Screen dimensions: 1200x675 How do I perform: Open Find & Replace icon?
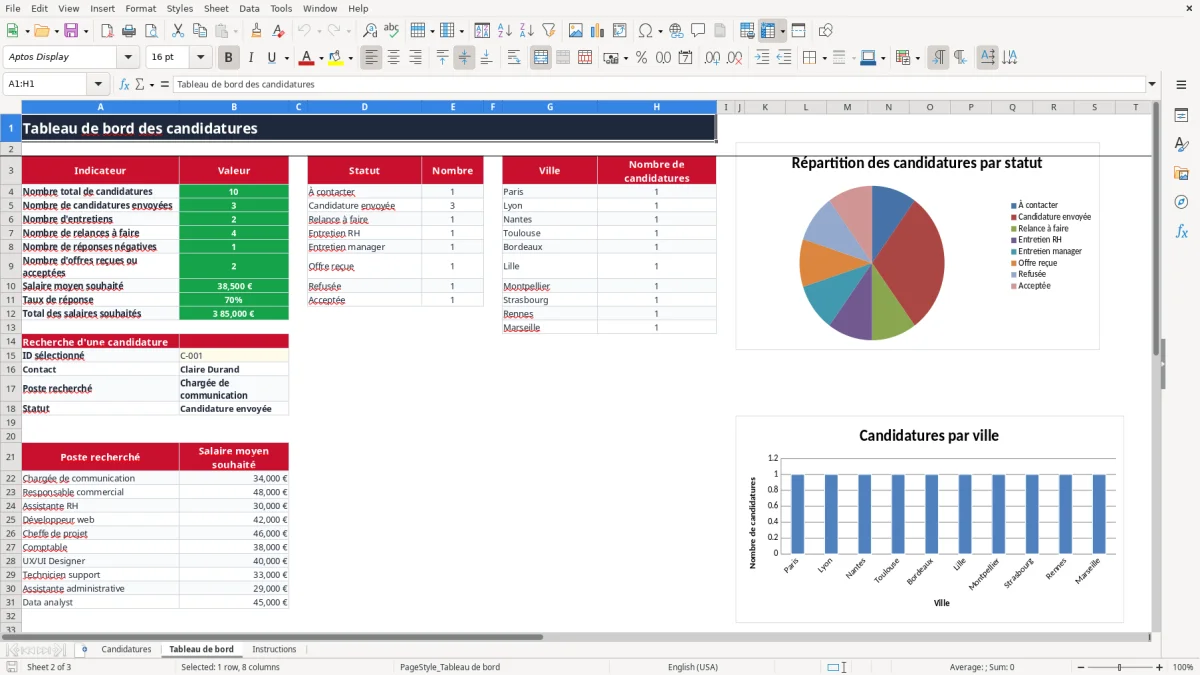(370, 31)
